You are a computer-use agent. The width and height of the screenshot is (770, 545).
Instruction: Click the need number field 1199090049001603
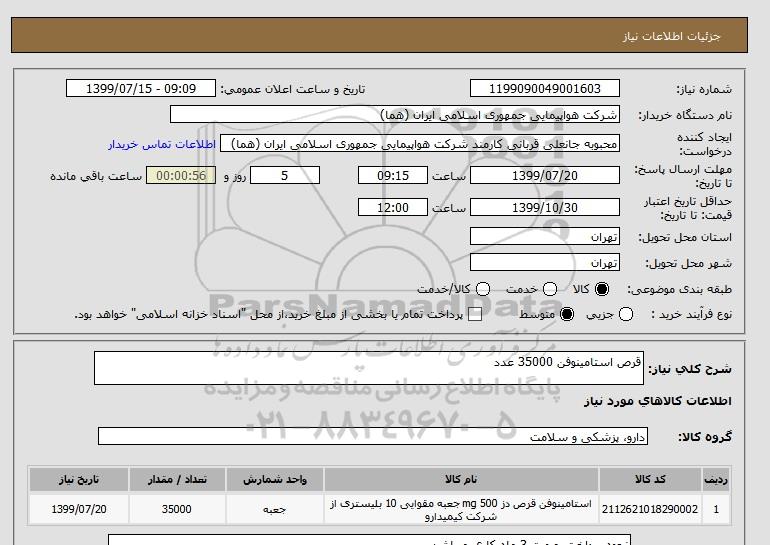point(545,88)
